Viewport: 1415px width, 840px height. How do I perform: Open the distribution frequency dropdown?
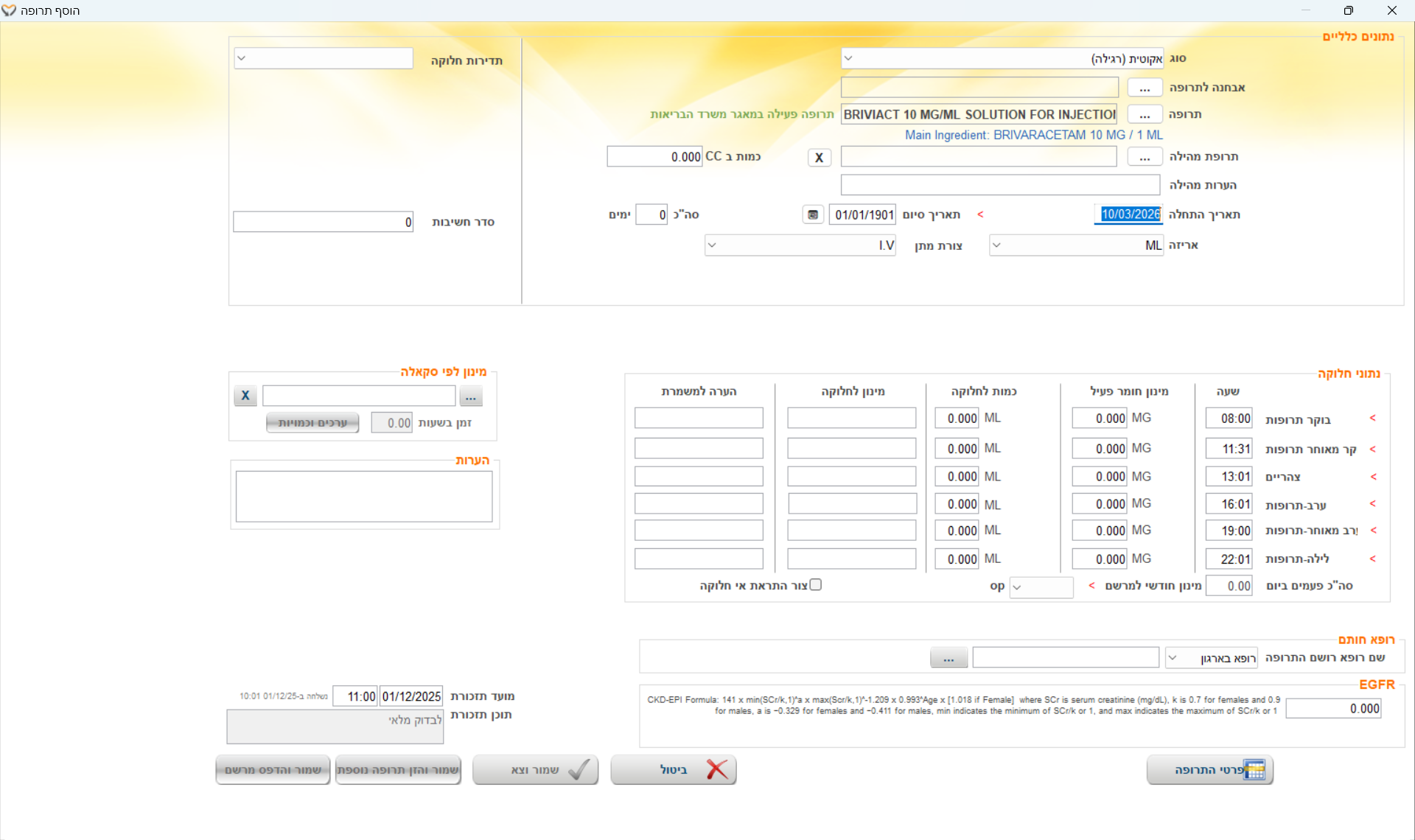tap(242, 58)
